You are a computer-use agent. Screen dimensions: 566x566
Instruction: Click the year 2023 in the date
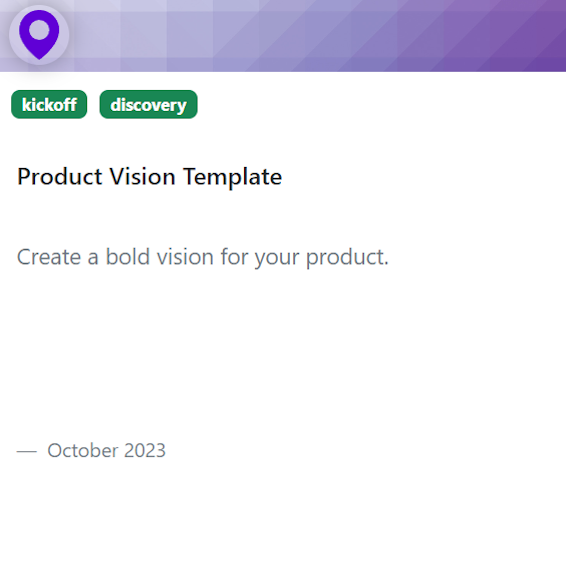(145, 450)
